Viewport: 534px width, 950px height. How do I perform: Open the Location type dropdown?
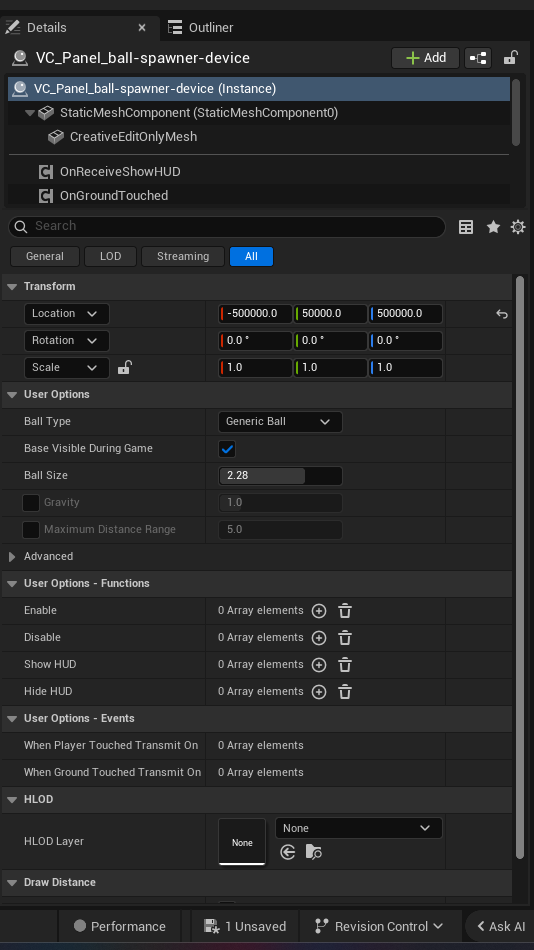click(67, 314)
